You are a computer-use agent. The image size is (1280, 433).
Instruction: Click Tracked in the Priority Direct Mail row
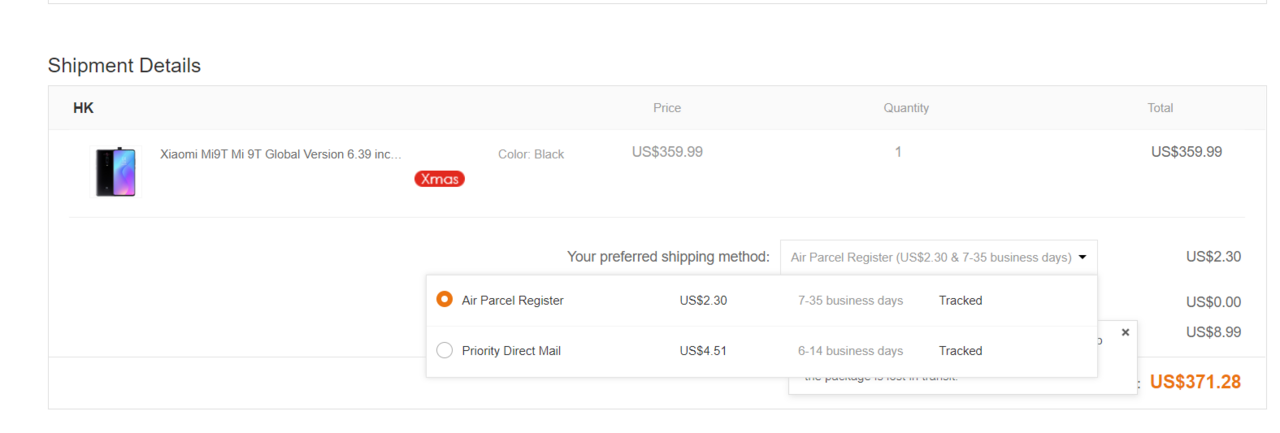pyautogui.click(x=961, y=350)
